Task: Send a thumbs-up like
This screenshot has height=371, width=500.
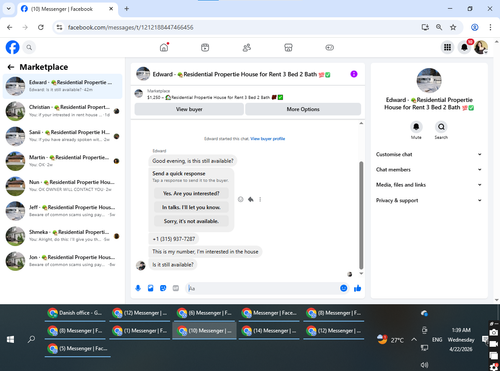Action: pos(357,288)
